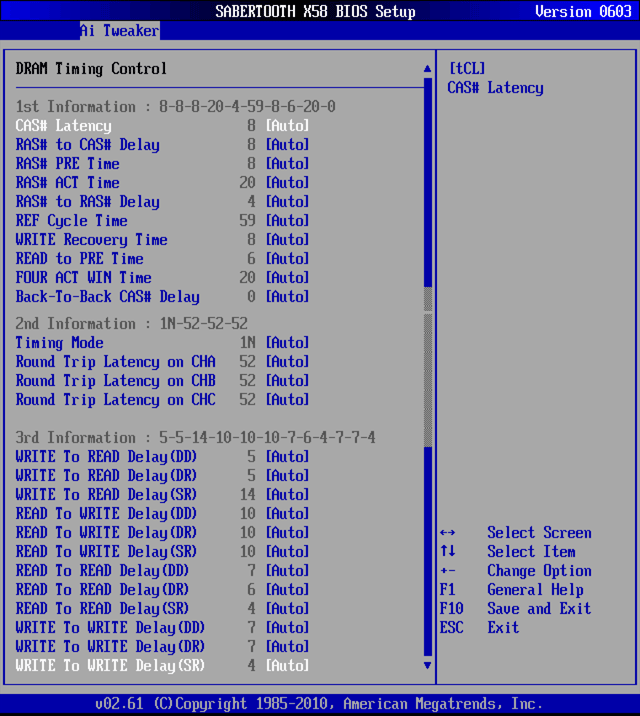Click the DRAM Timing Control heading

91,68
